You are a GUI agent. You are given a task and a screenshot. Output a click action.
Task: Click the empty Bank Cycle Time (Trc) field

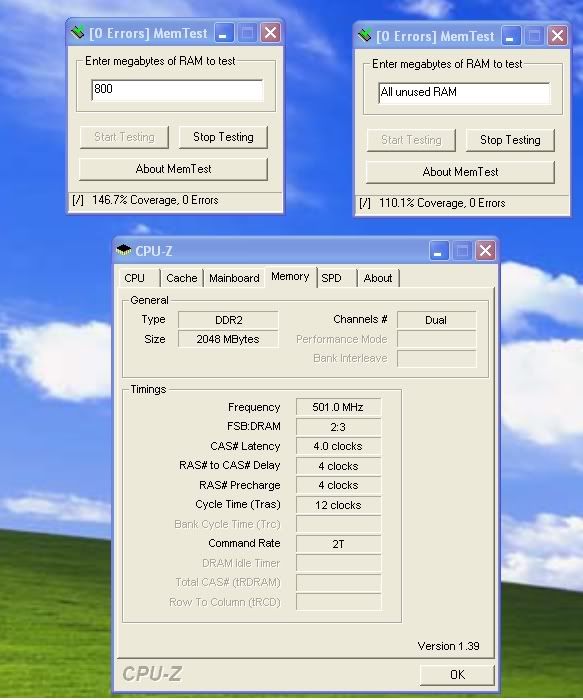[x=338, y=524]
